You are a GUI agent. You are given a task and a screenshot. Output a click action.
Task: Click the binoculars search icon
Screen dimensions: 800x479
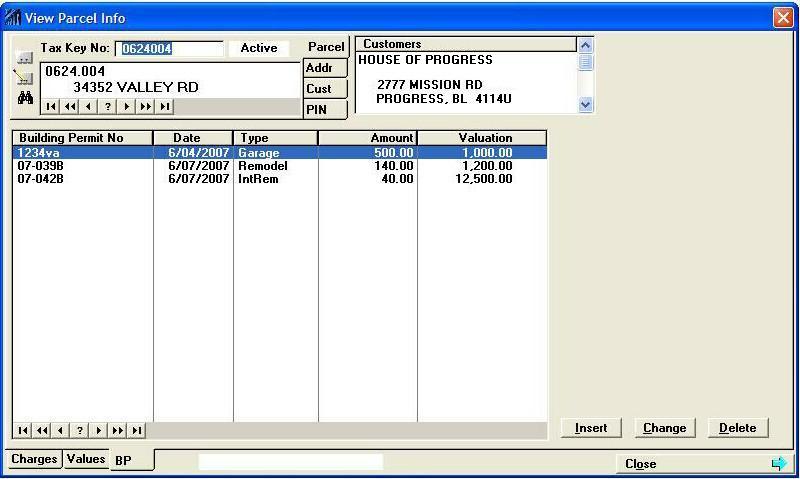(22, 98)
